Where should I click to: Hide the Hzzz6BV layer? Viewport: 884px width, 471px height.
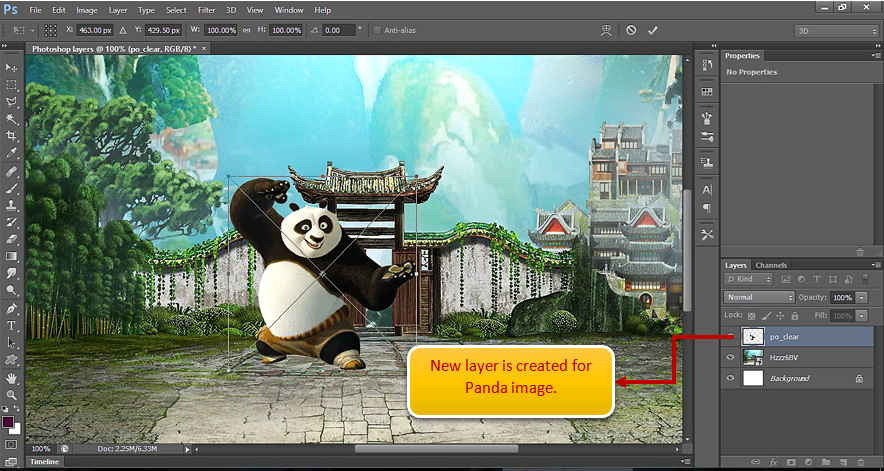(731, 357)
